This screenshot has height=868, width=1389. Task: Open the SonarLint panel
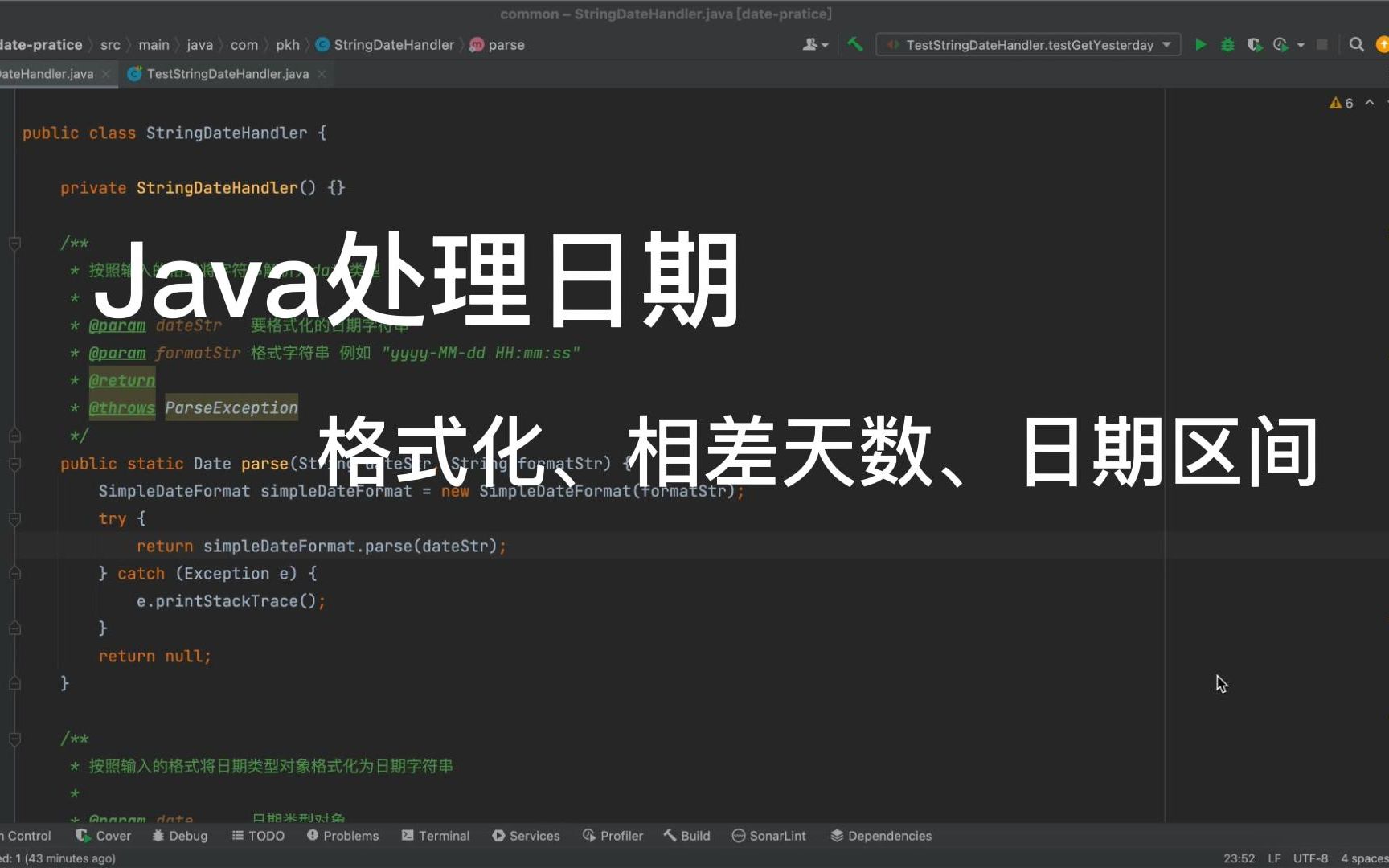(769, 836)
